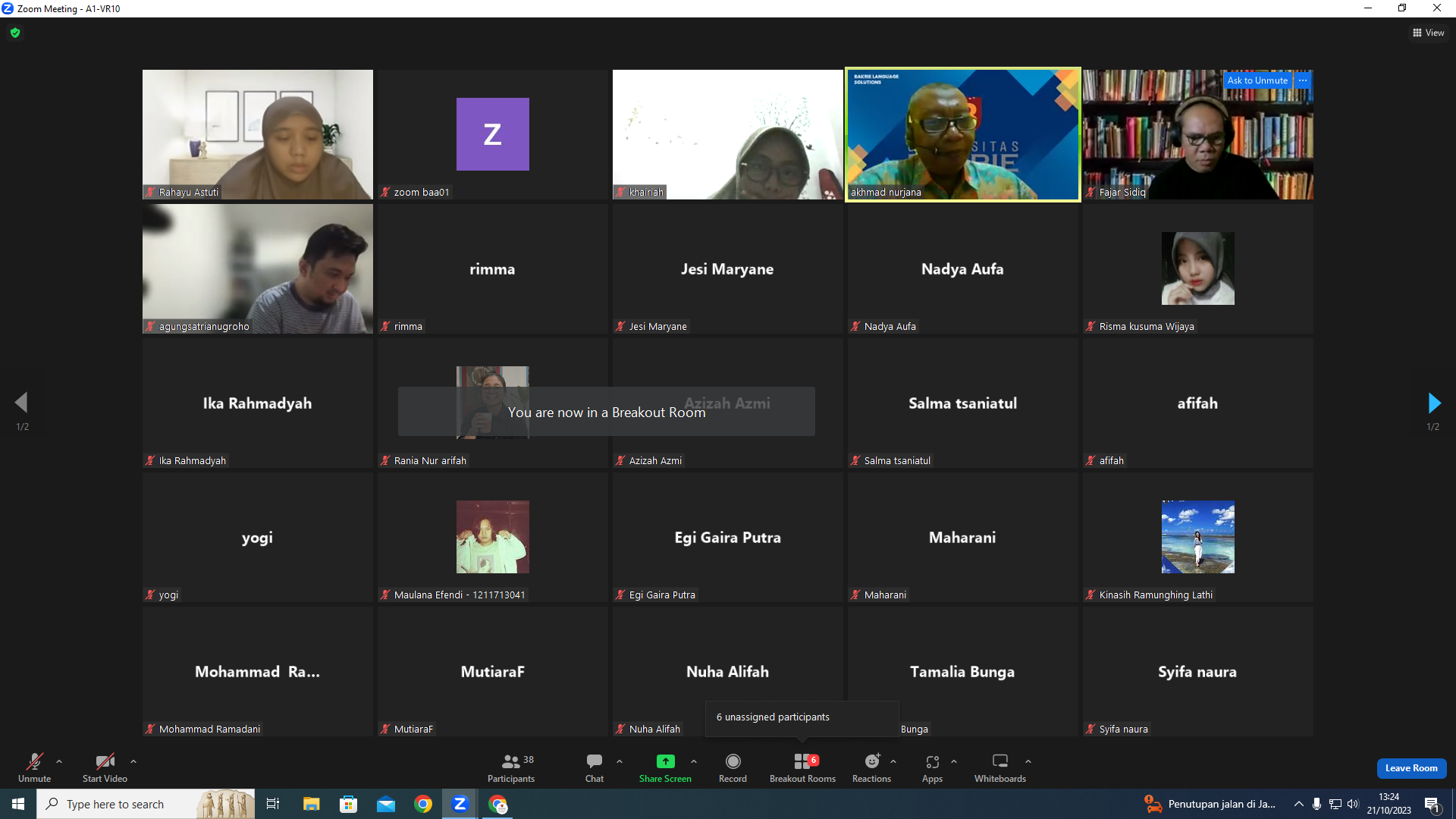Select the Jesi Maryane participant tile
The width and height of the screenshot is (1456, 819).
(728, 268)
